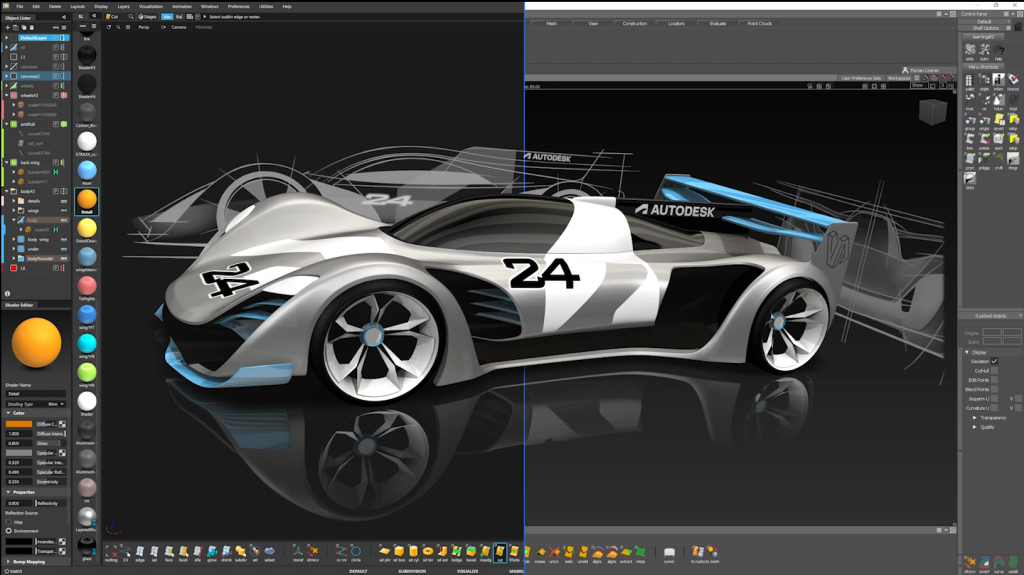Image resolution: width=1024 pixels, height=575 pixels.
Task: Toggle the Deviation checkbox in Display section
Action: tap(994, 361)
